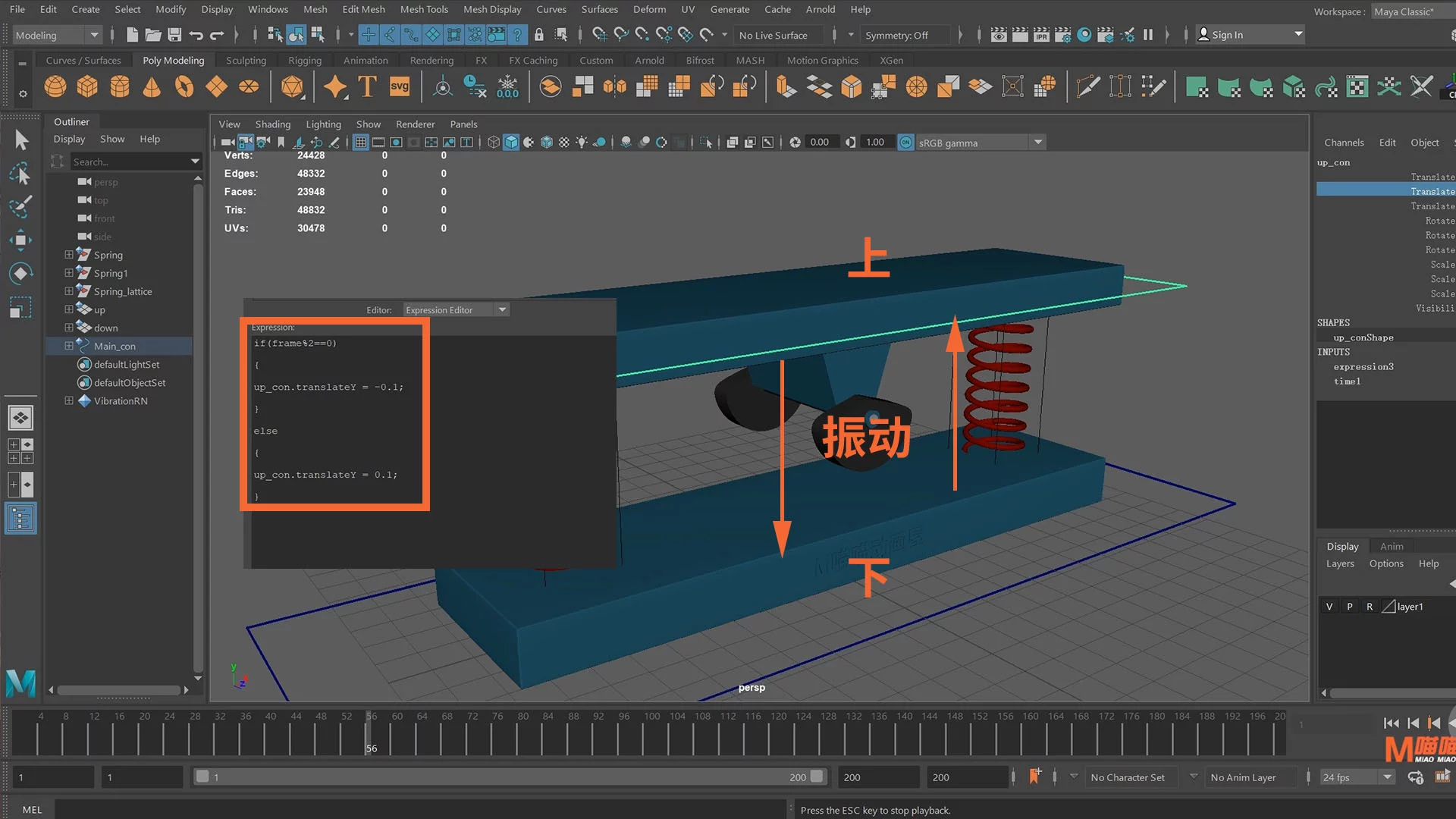Click the Undo arrow icon
This screenshot has width=1456, height=819.
tap(196, 35)
